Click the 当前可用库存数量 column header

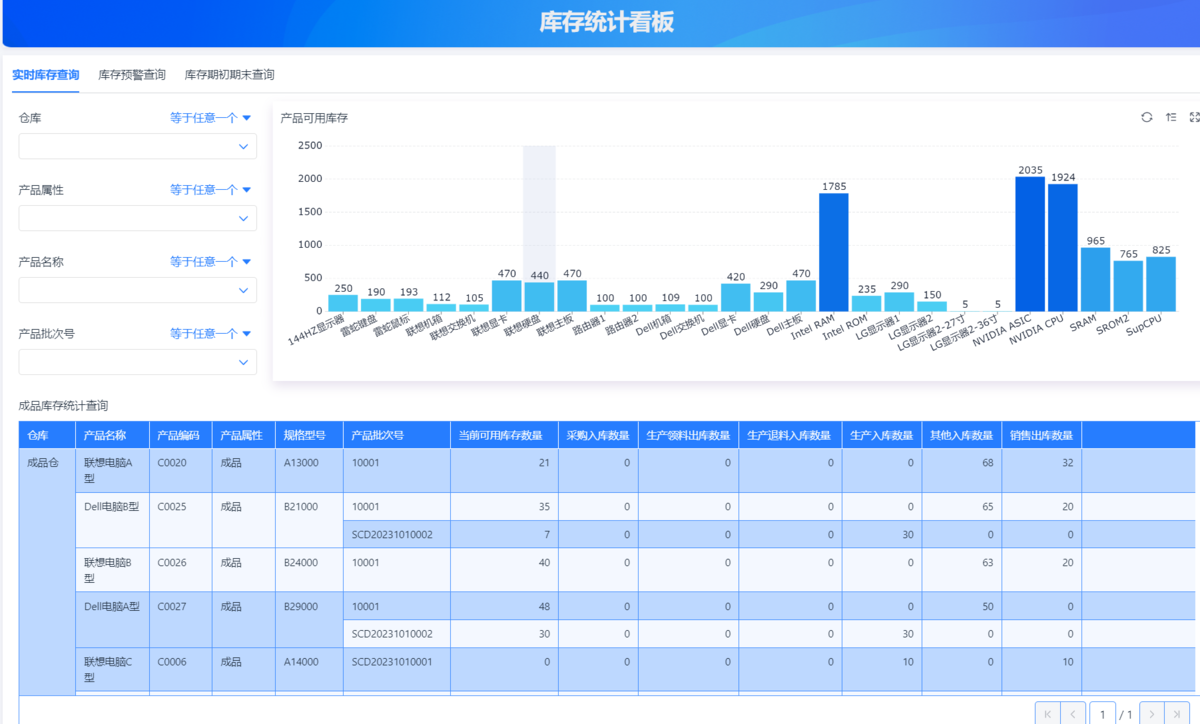pos(500,435)
